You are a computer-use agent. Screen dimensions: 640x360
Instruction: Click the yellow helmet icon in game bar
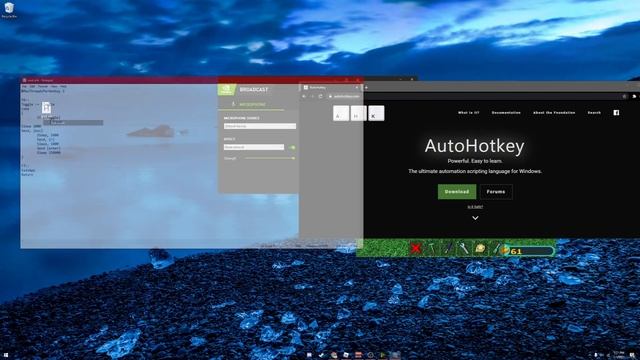[x=480, y=248]
